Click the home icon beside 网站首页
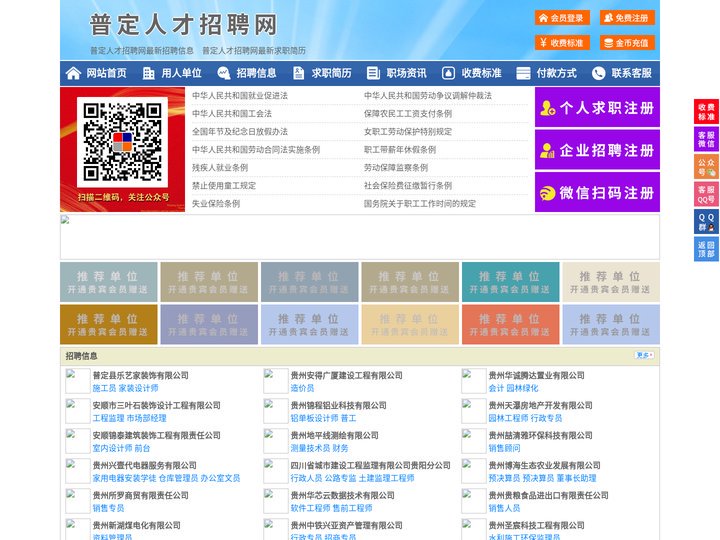The width and height of the screenshot is (720, 540). pos(73,73)
